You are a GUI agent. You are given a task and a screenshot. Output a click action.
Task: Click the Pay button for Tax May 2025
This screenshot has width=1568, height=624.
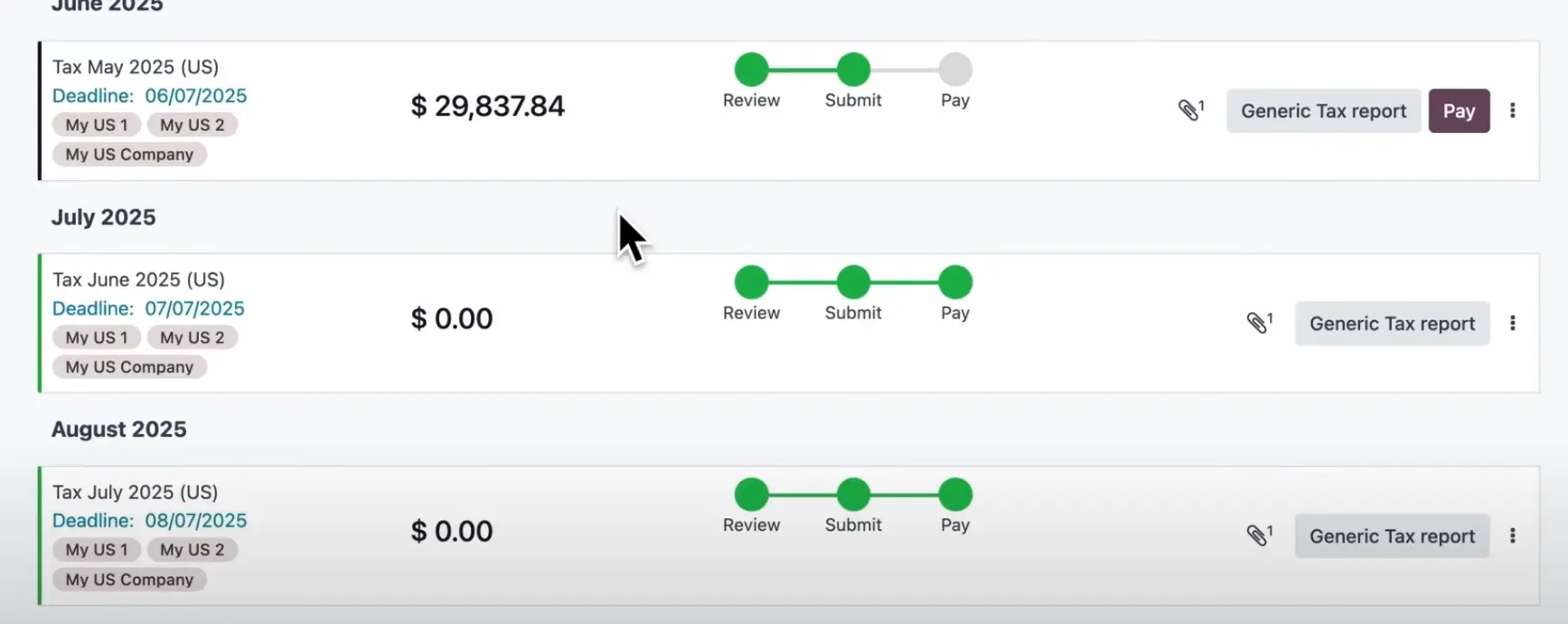(x=1459, y=110)
